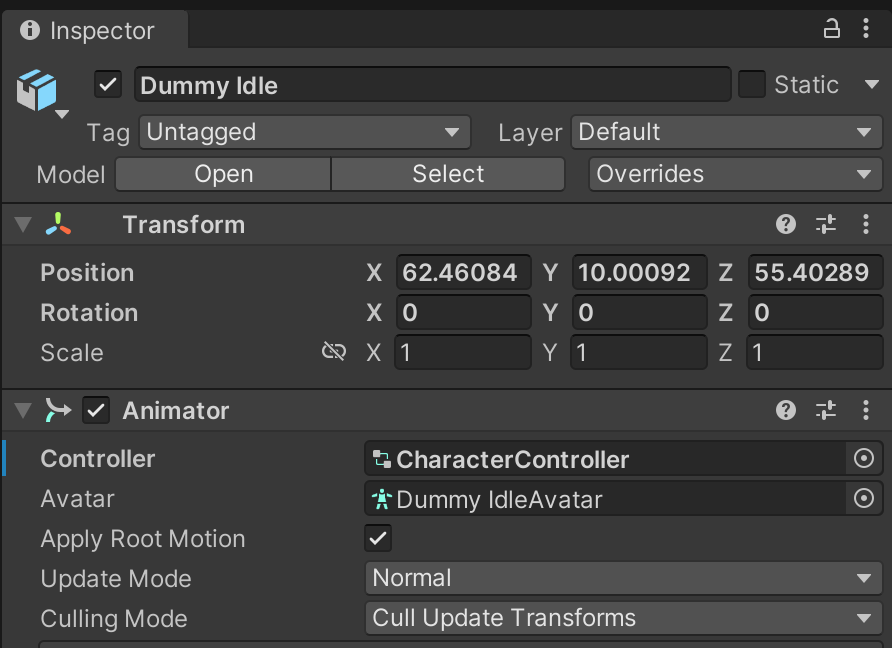Click Controller object picker circle
Screen dimensions: 892x648
click(864, 459)
